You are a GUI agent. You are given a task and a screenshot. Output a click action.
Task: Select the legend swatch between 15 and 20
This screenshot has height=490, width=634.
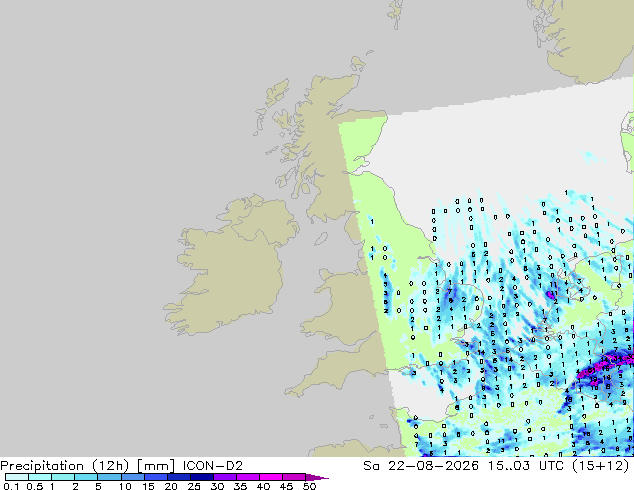tap(155, 477)
